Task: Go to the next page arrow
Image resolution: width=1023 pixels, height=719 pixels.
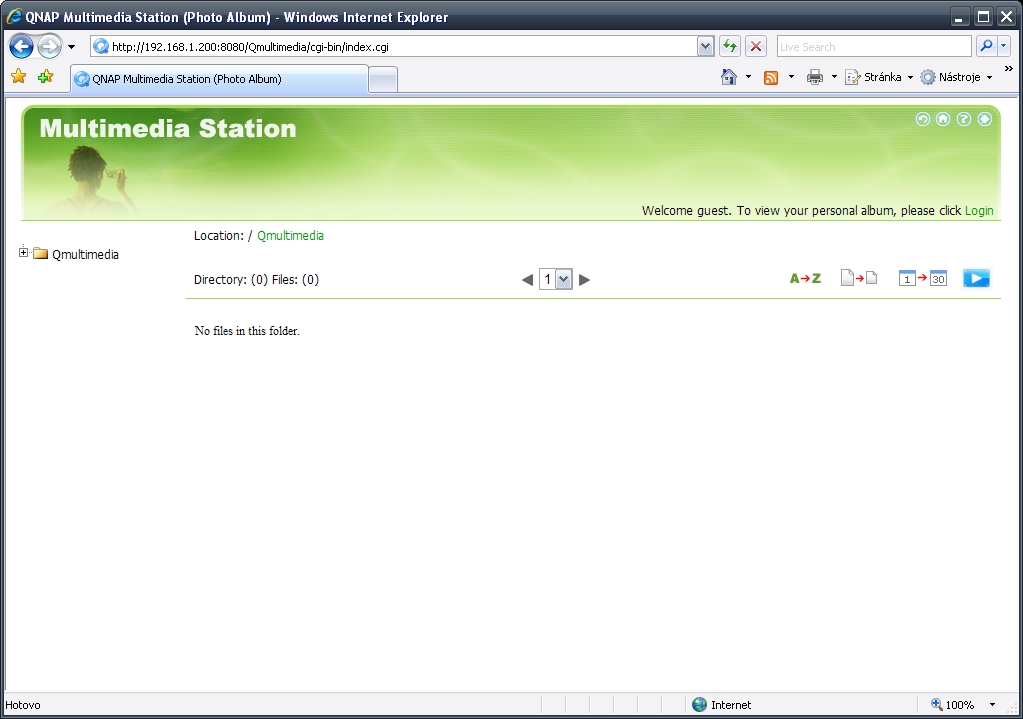Action: [x=585, y=280]
